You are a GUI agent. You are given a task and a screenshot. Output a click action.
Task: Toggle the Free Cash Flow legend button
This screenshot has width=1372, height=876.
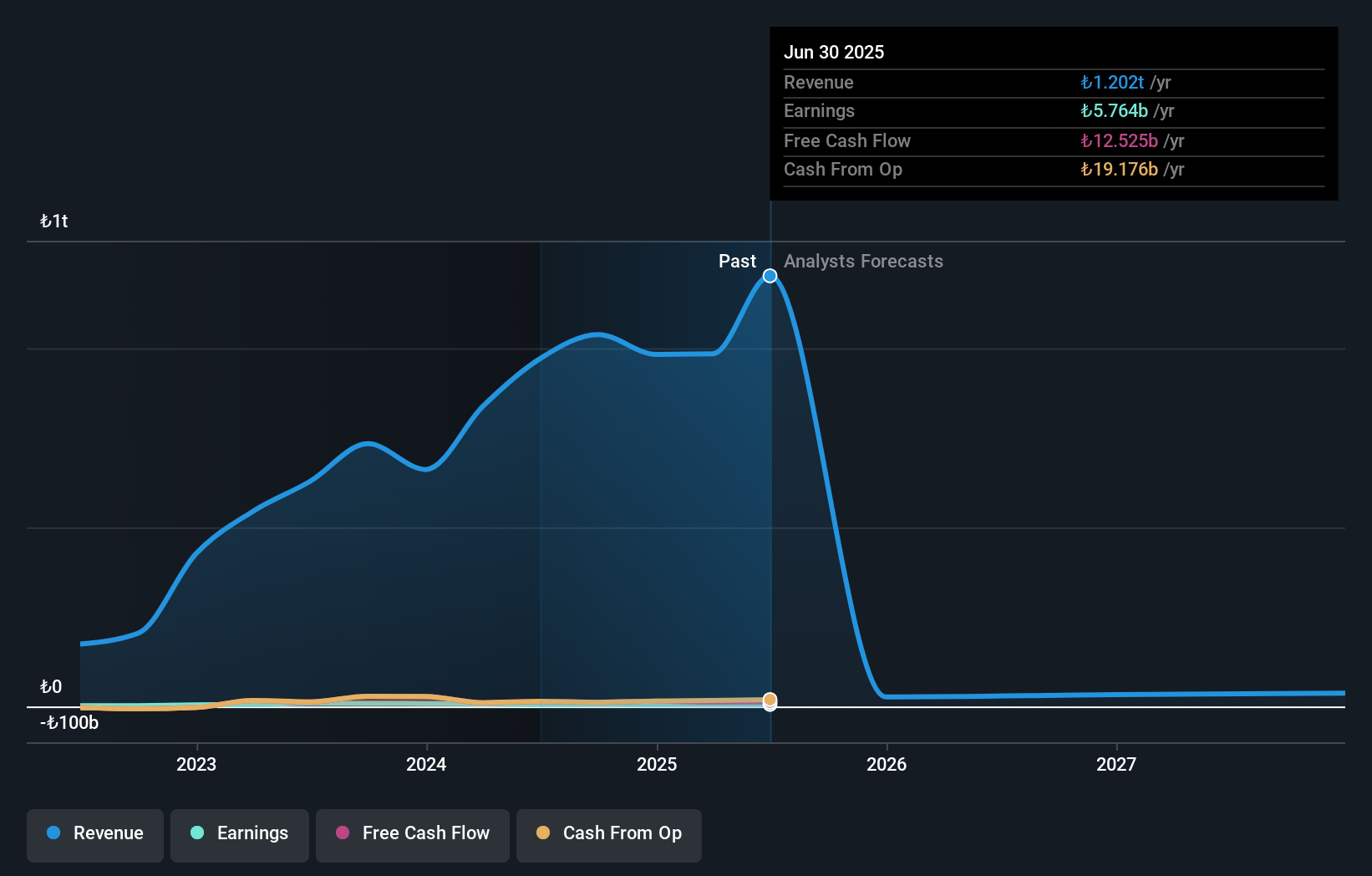pos(413,835)
